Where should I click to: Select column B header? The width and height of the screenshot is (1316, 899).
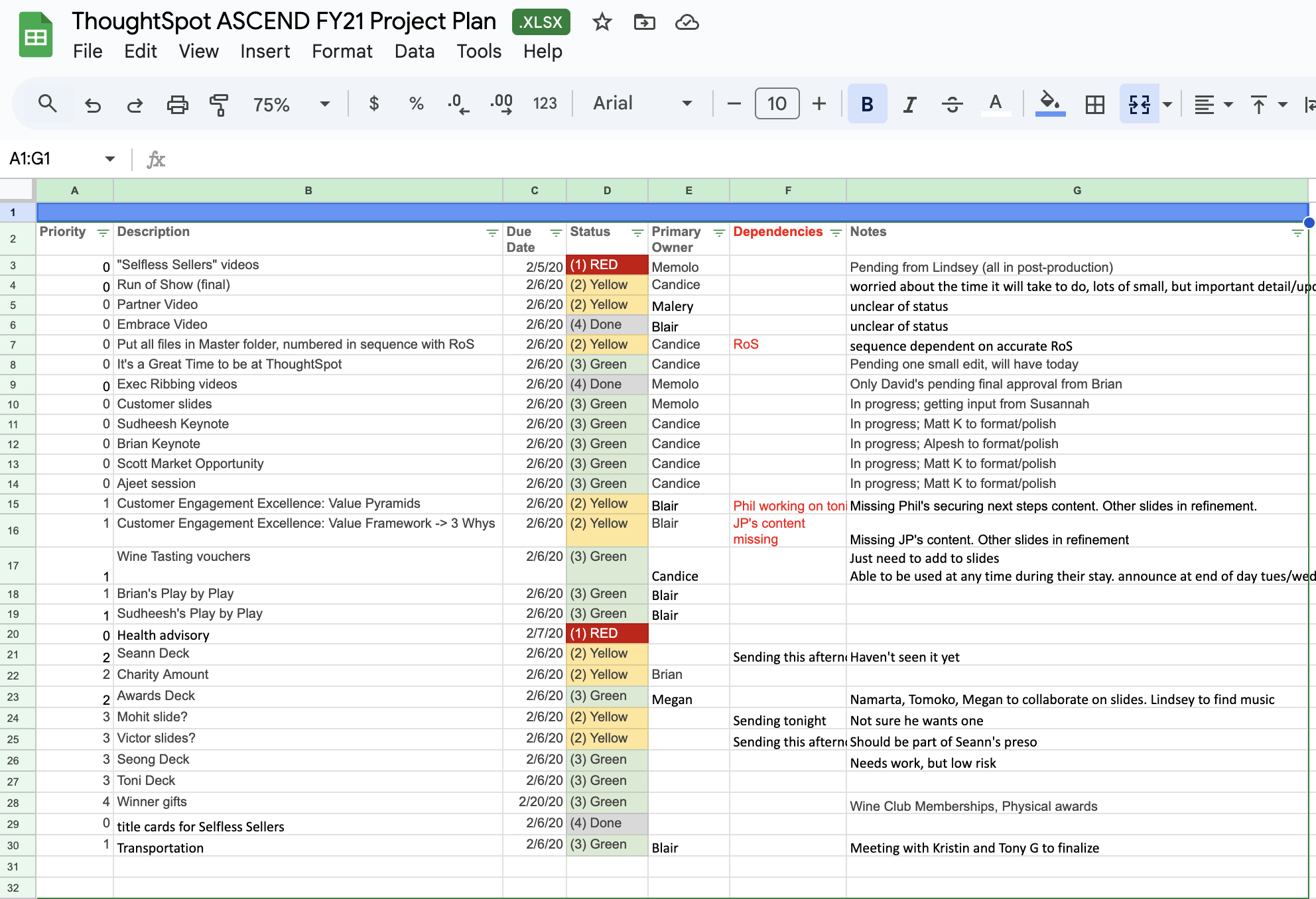click(x=308, y=190)
